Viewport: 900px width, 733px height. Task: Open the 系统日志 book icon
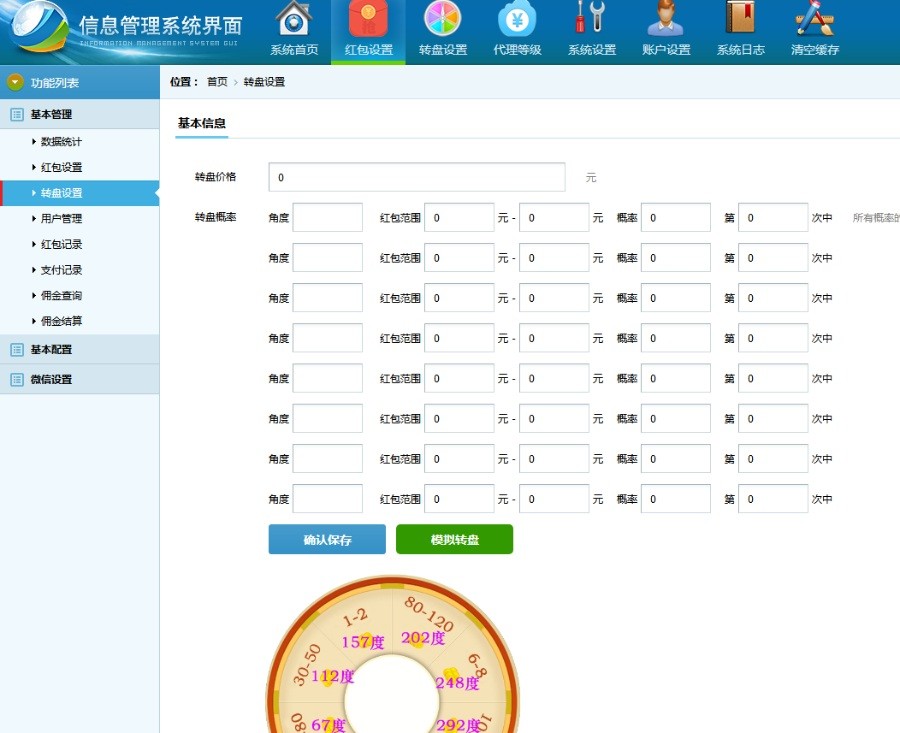pos(740,20)
